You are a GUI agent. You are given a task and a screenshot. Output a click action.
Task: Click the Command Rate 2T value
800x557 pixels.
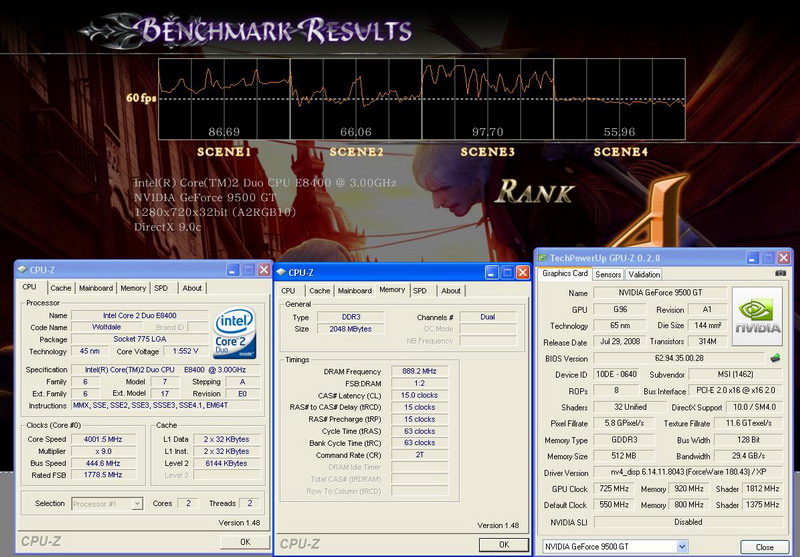pyautogui.click(x=419, y=454)
